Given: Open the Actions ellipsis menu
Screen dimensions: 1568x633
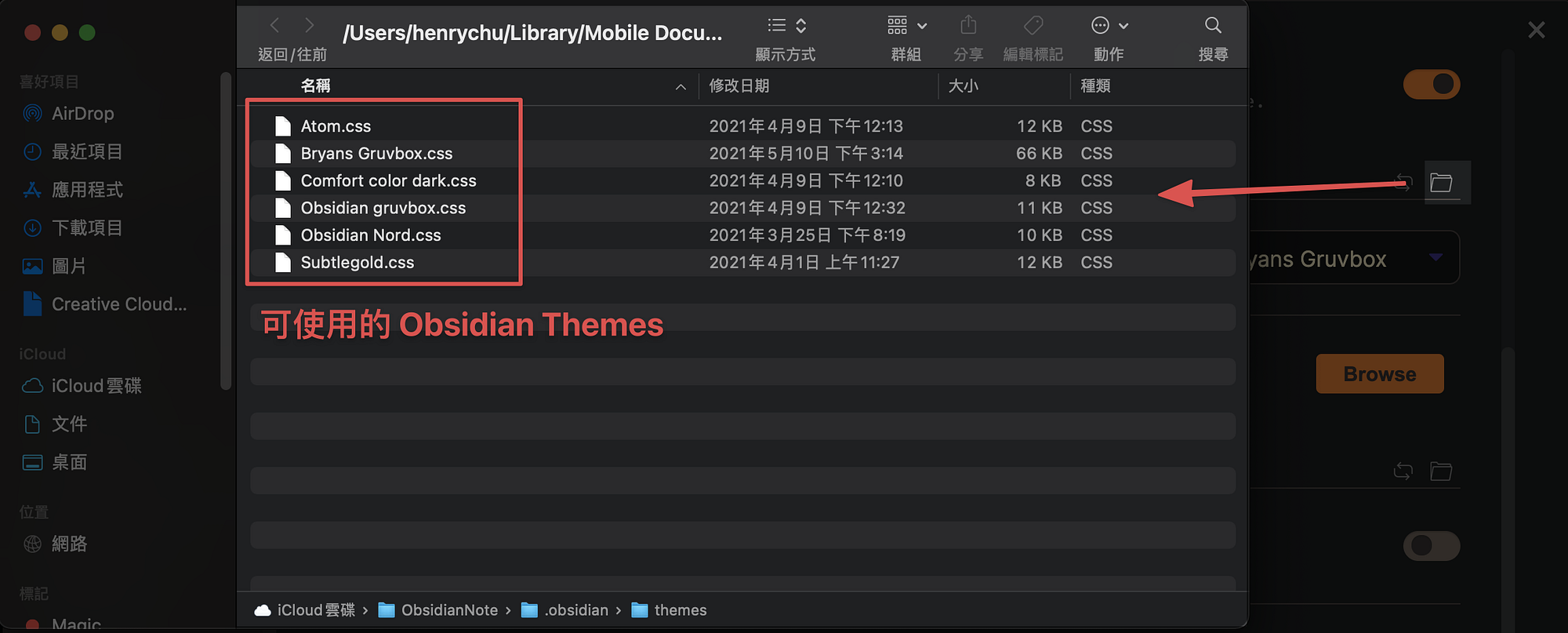Looking at the screenshot, I should click(x=1109, y=25).
